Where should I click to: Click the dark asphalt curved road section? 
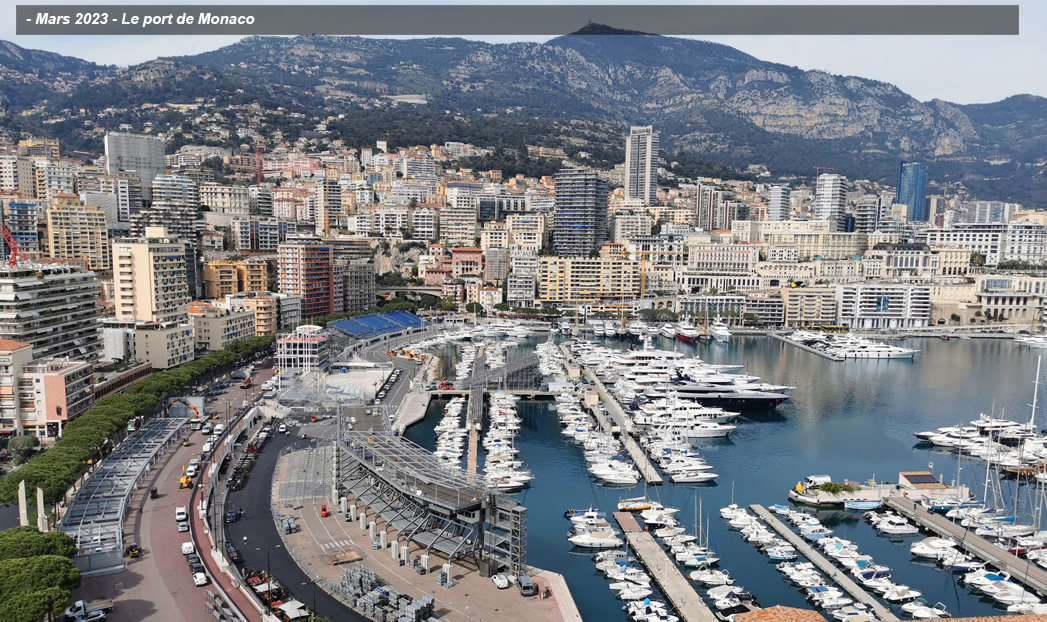tap(268, 519)
